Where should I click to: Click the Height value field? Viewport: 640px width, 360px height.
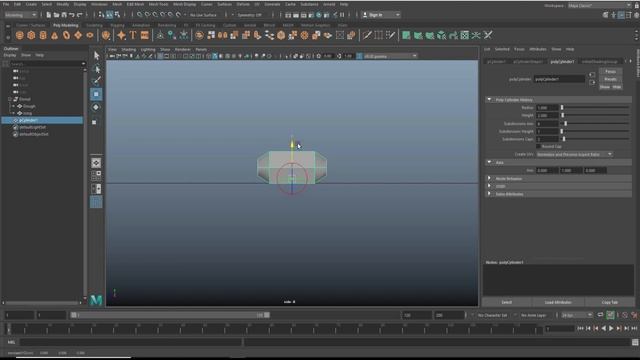(547, 116)
